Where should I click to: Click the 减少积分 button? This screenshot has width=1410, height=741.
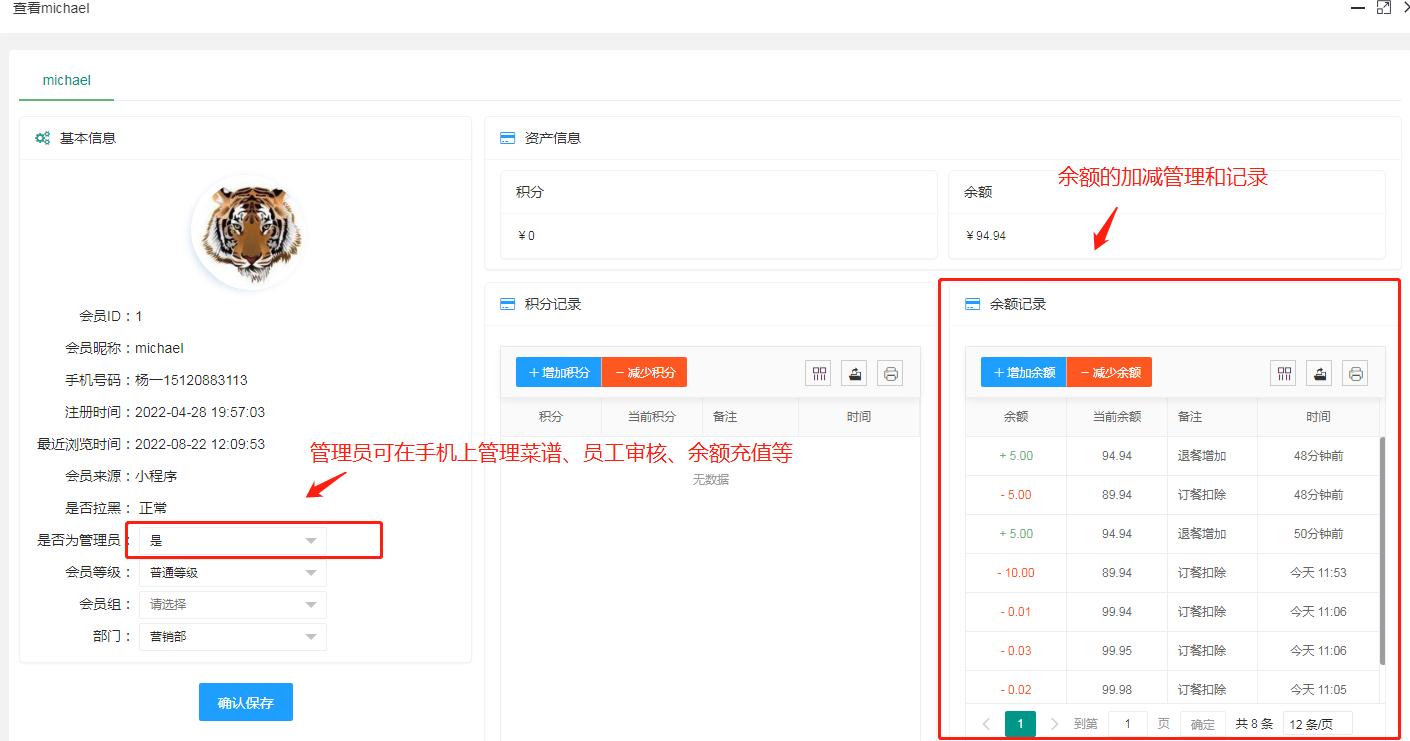[x=645, y=373]
